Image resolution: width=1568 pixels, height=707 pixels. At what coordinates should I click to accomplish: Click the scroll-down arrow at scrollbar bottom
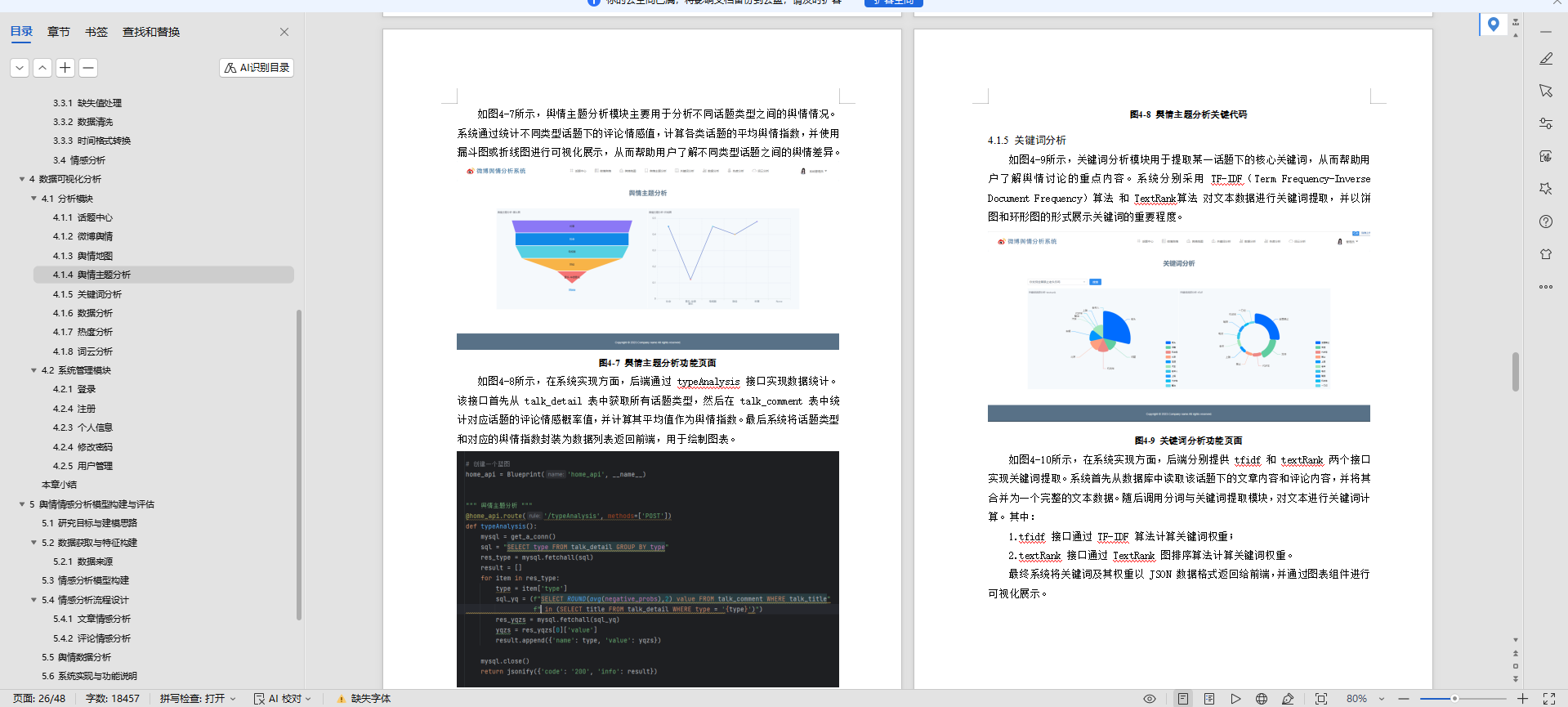click(x=1516, y=640)
